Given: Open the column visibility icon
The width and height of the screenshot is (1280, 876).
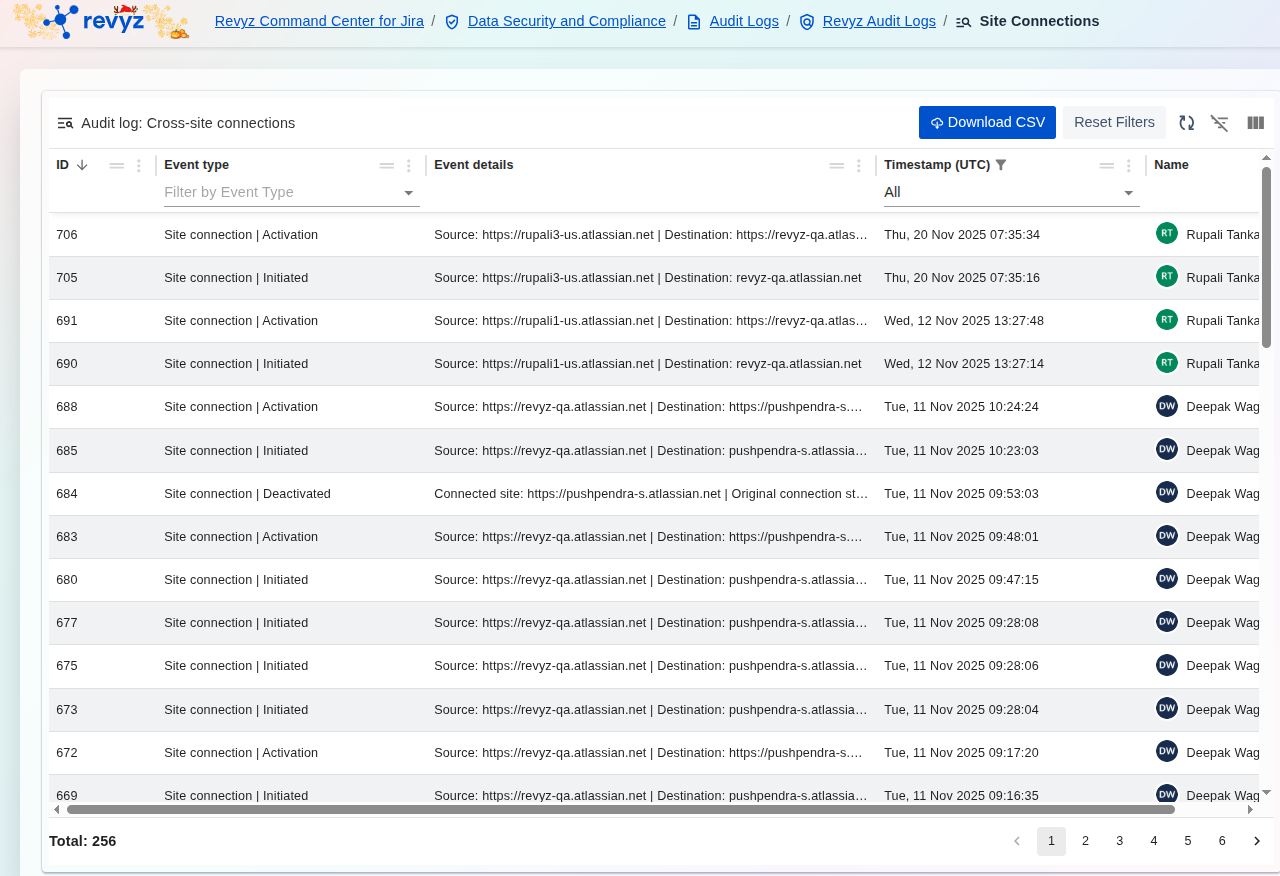Looking at the screenshot, I should (1256, 123).
